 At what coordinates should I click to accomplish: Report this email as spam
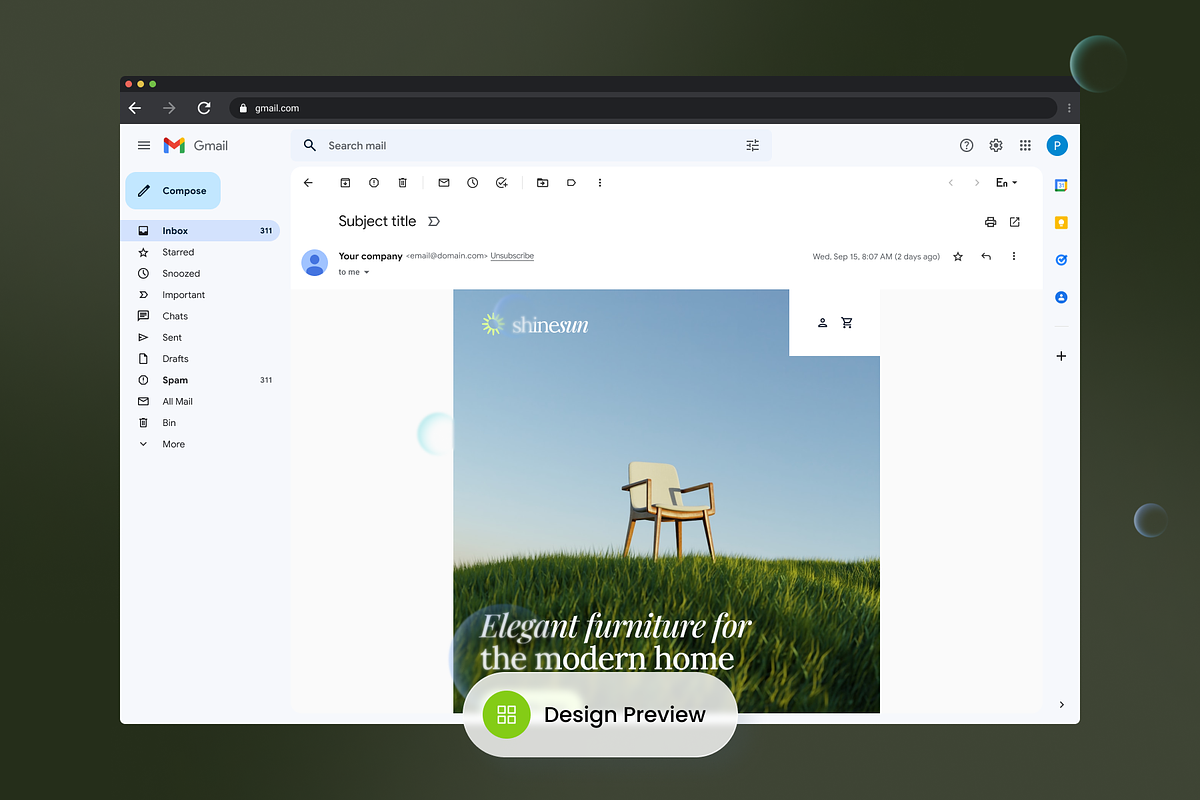tap(374, 183)
